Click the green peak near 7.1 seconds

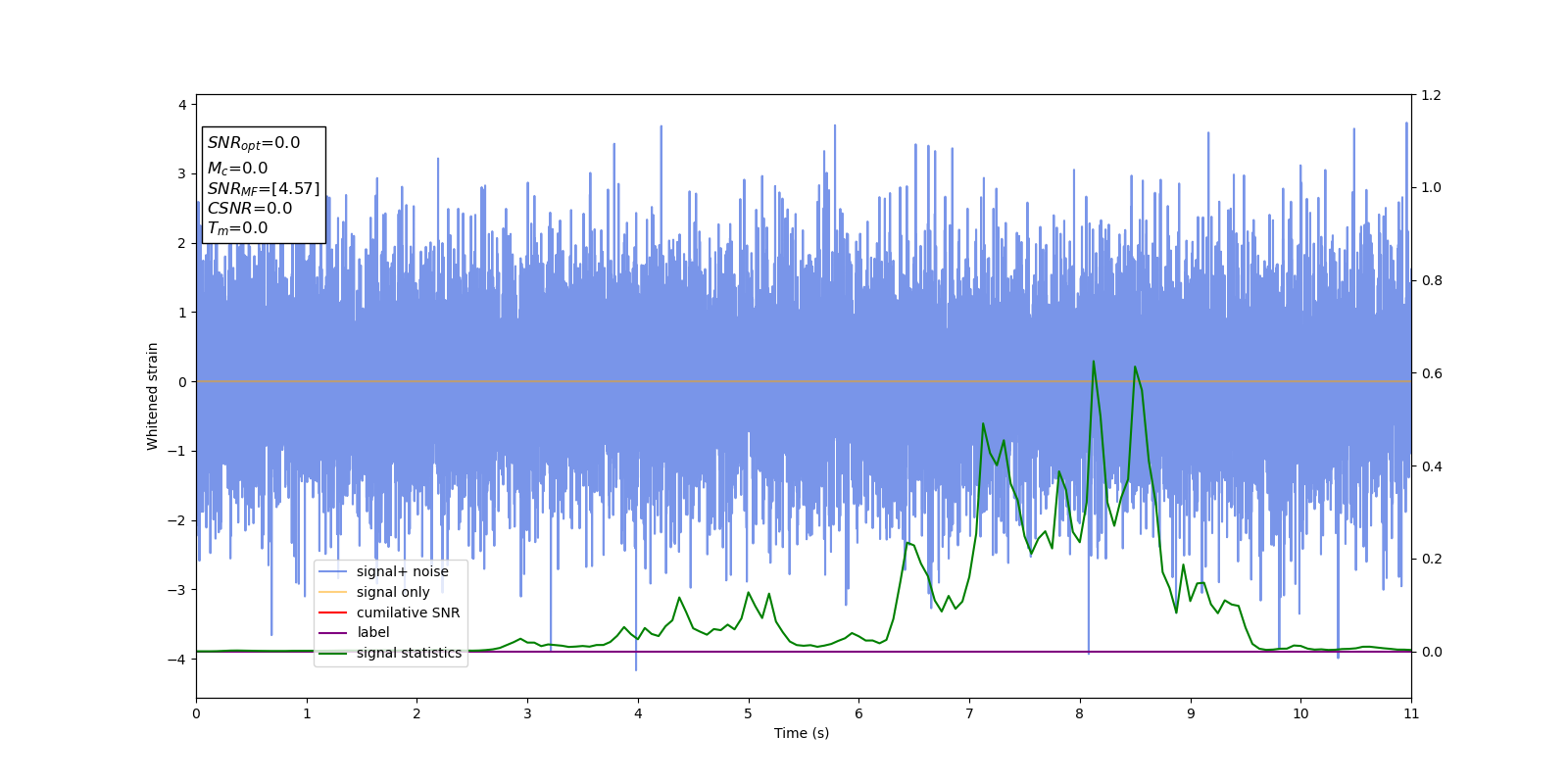(983, 424)
